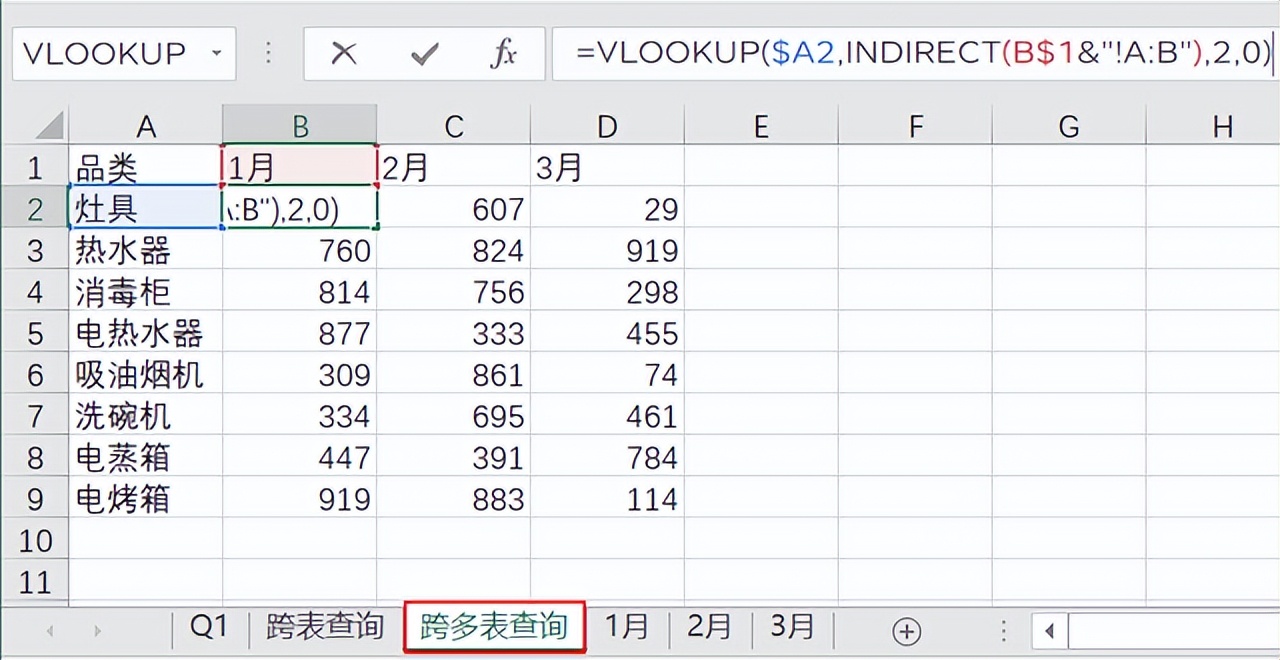1280x660 pixels.
Task: Select cell with value 447
Action: [300, 457]
